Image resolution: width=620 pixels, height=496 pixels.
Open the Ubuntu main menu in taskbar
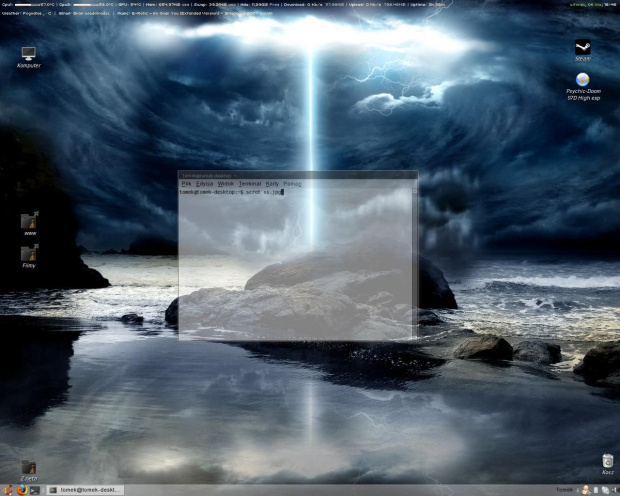point(8,490)
